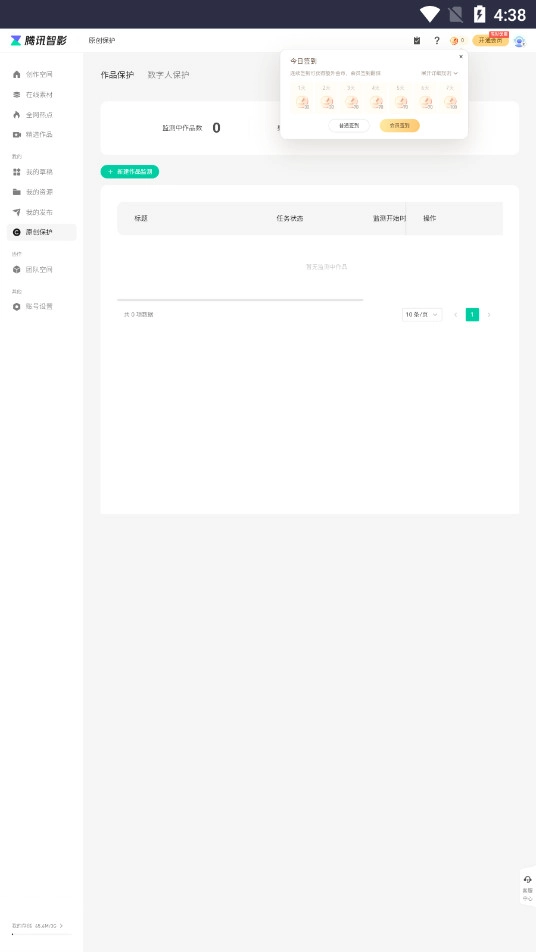The width and height of the screenshot is (536, 952).
Task: Switch to 数字人保护 tab
Action: [x=168, y=75]
